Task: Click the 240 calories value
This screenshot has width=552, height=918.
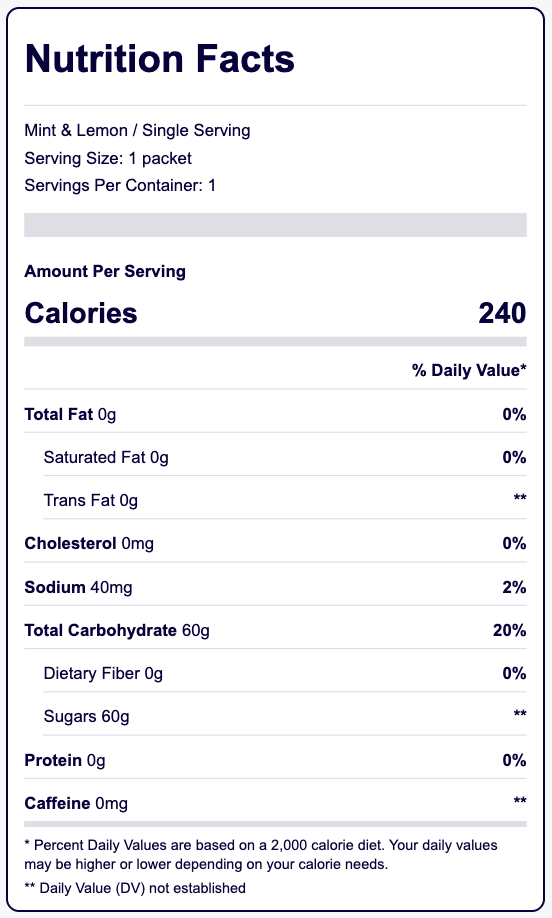Action: tap(502, 313)
